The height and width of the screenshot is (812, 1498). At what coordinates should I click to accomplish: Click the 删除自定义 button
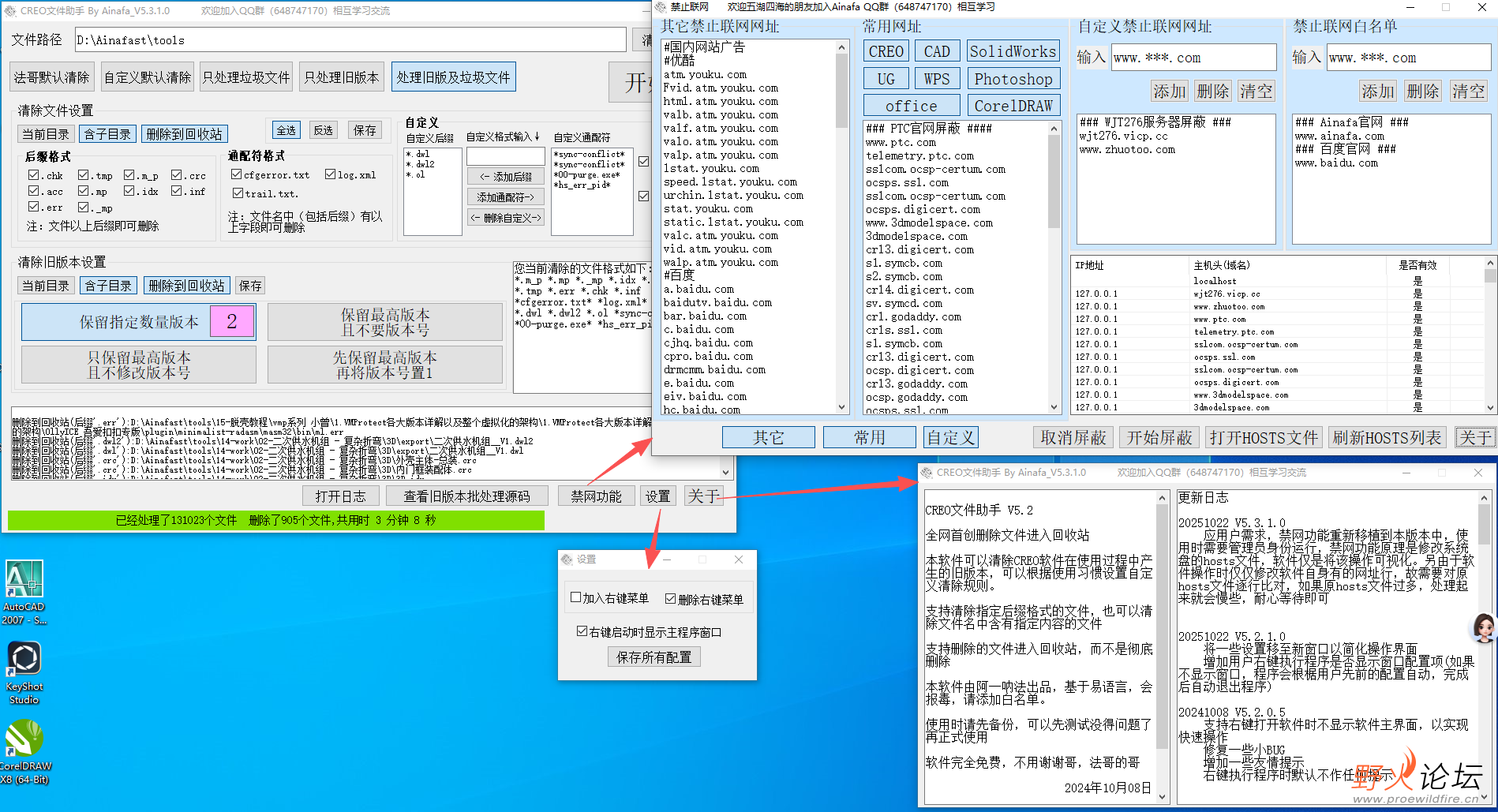coord(506,218)
